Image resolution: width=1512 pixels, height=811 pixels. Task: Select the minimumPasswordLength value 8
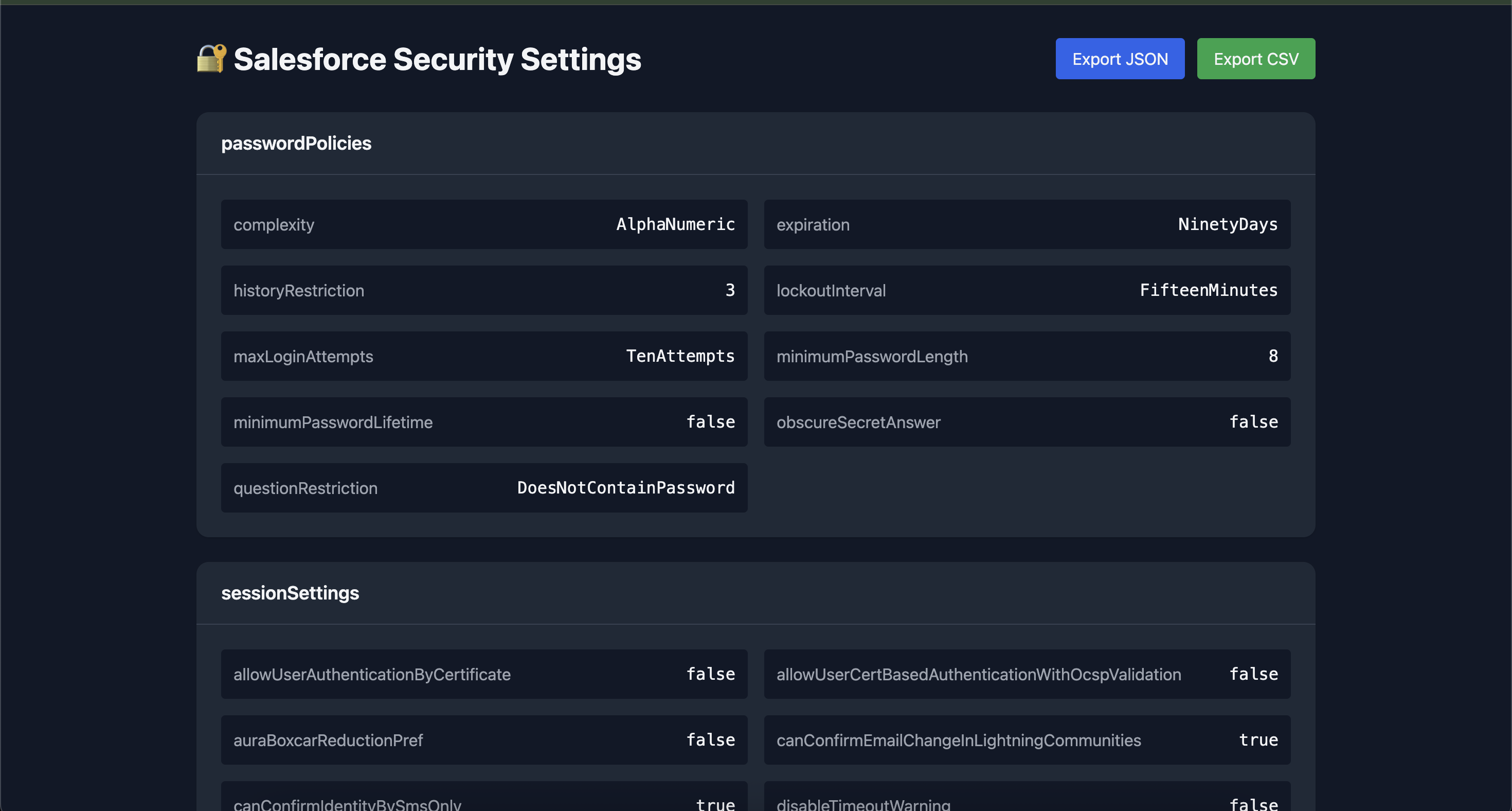(1272, 356)
